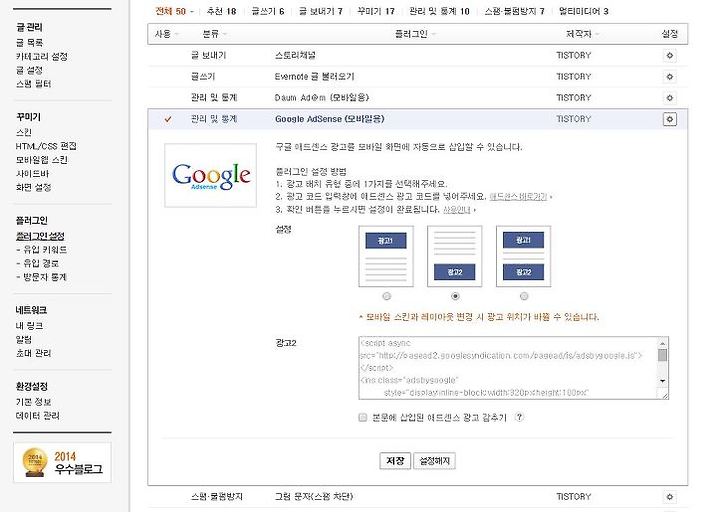Click the ad code textarea scroll-up arrow
This screenshot has height=512, width=720.
(x=663, y=343)
